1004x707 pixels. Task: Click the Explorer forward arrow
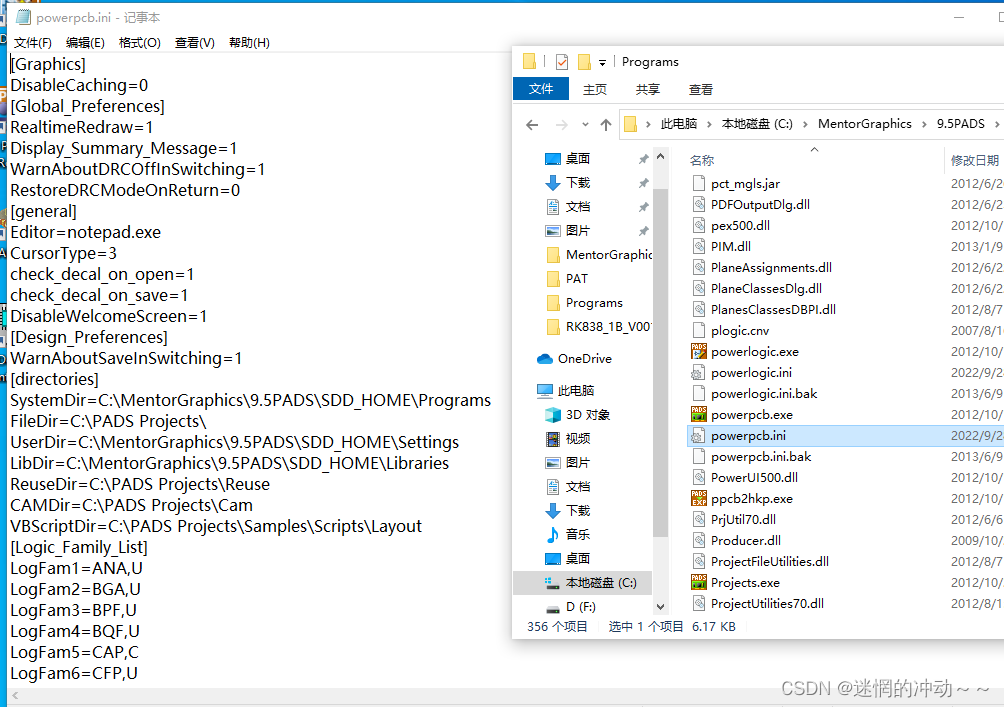pos(562,125)
